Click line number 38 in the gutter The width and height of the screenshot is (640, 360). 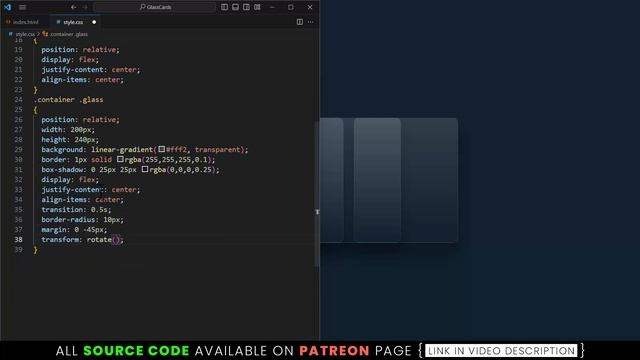click(x=18, y=240)
